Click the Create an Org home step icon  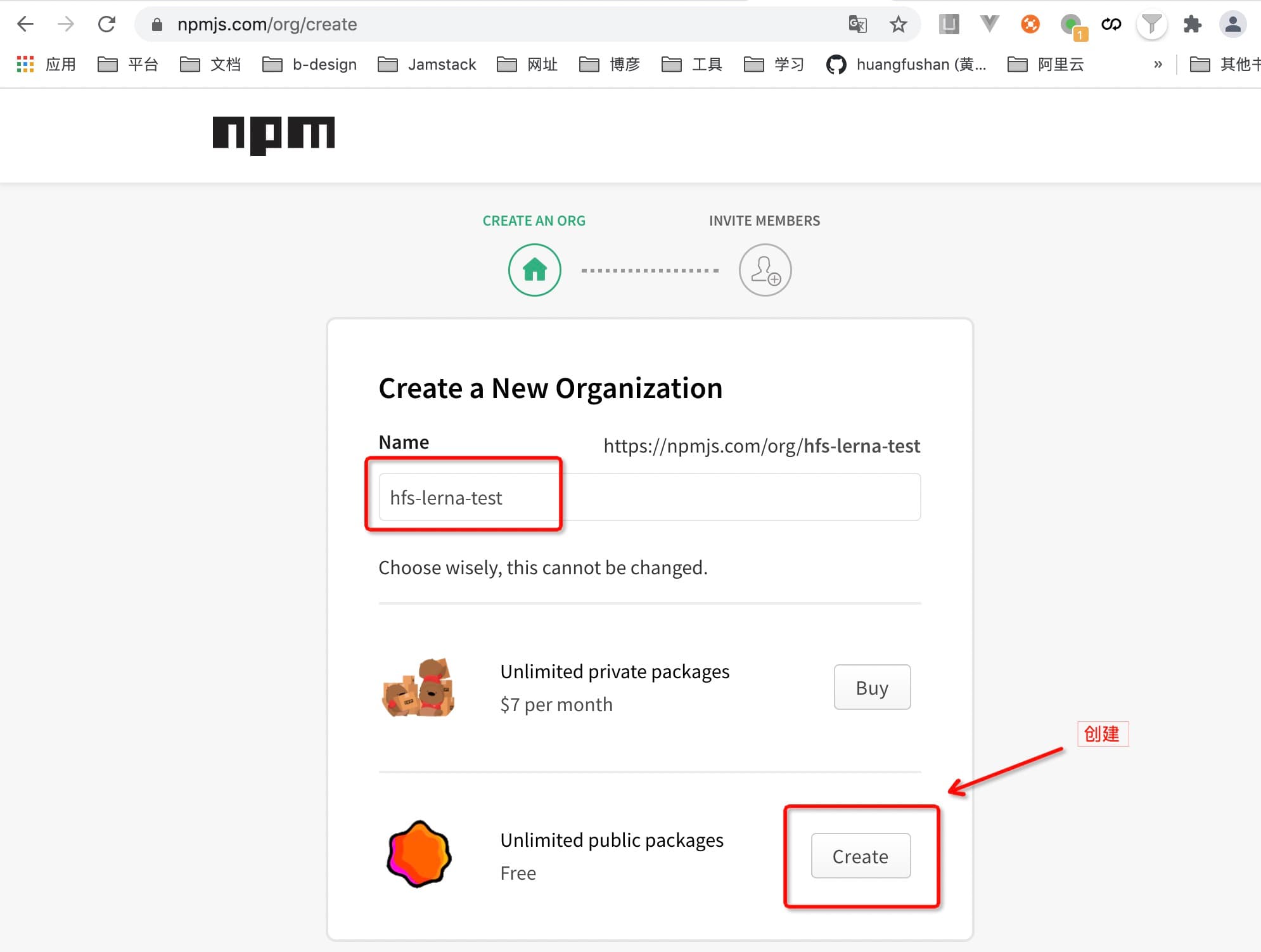pyautogui.click(x=534, y=270)
